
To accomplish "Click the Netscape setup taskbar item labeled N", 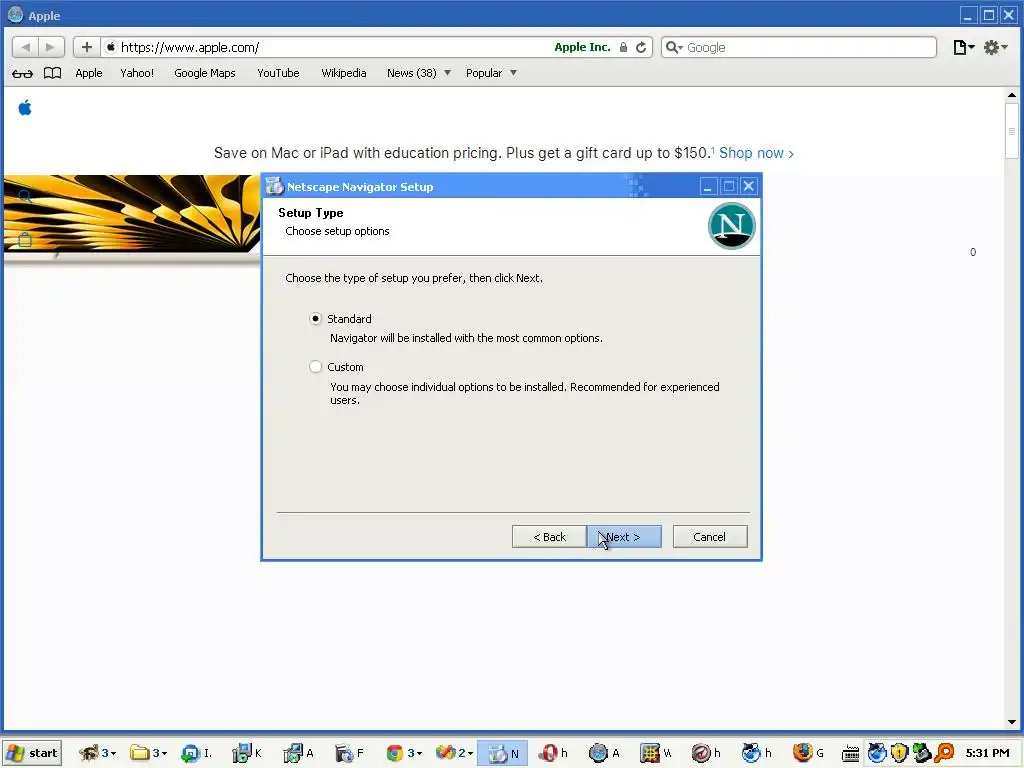I will (x=502, y=753).
